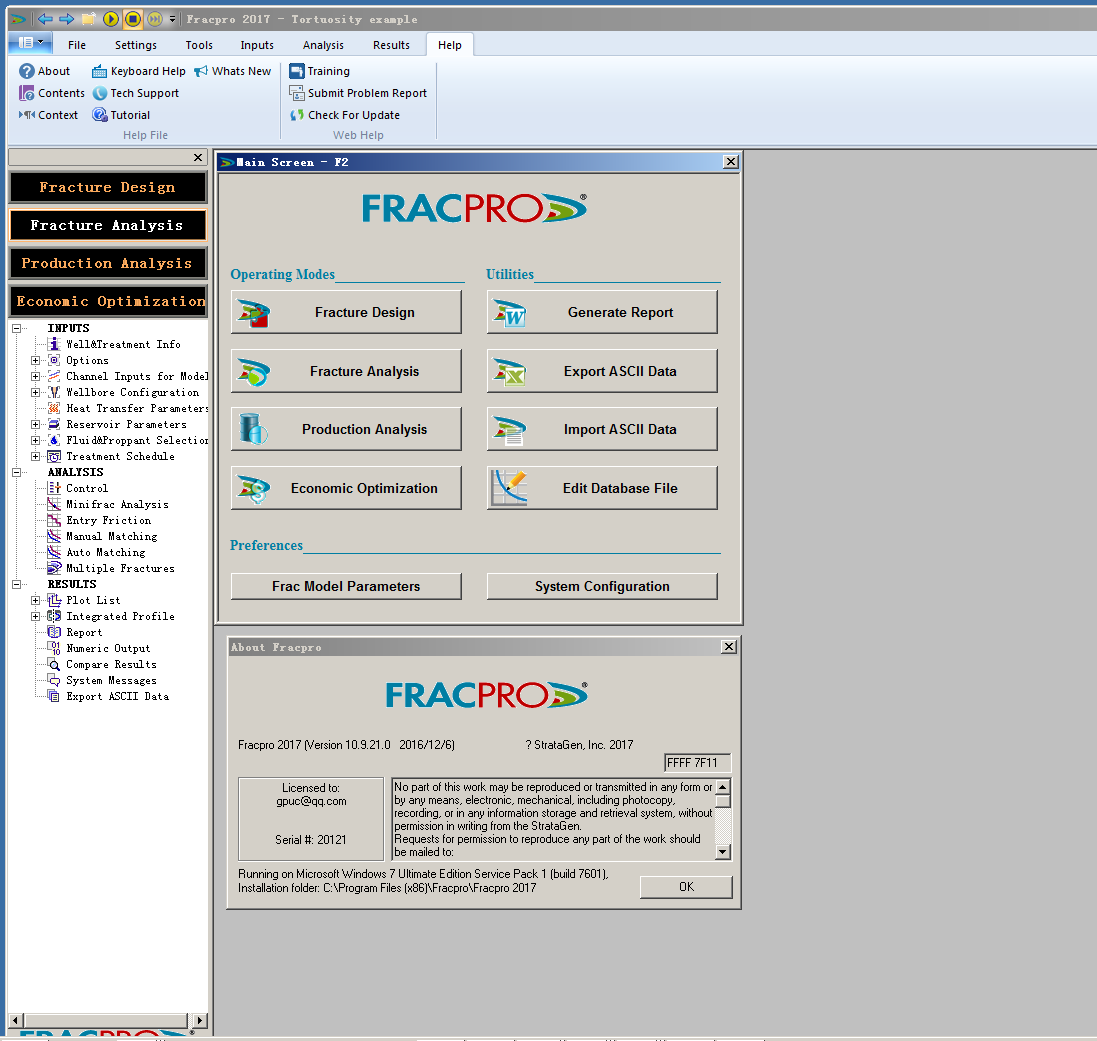Screen dimensions: 1097x1041
Task: Select Manual Matching in tree
Action: pos(102,537)
